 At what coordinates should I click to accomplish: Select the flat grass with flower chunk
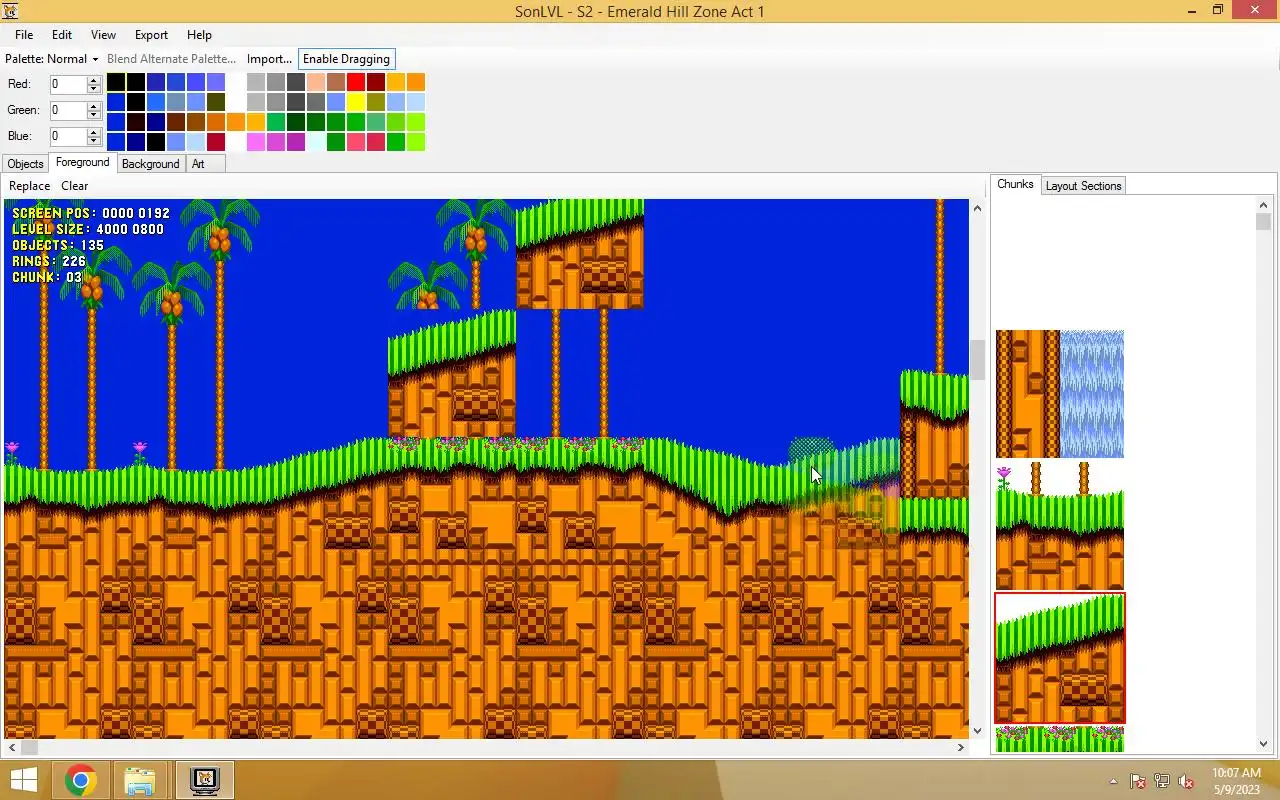click(1060, 526)
